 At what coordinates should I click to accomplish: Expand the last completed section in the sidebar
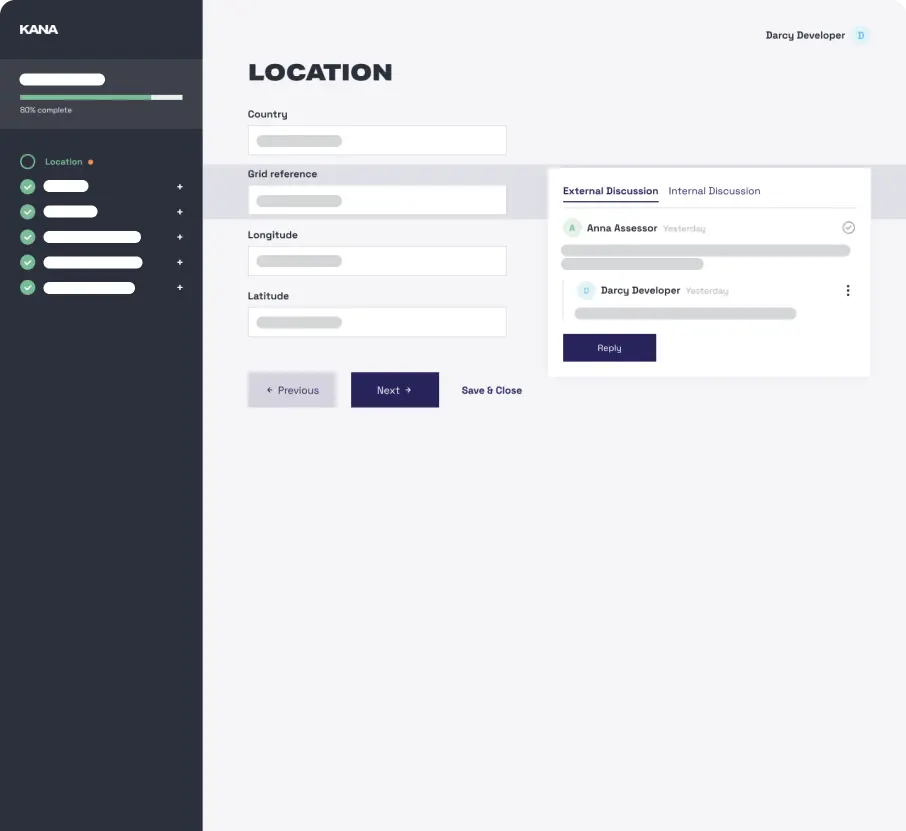180,287
